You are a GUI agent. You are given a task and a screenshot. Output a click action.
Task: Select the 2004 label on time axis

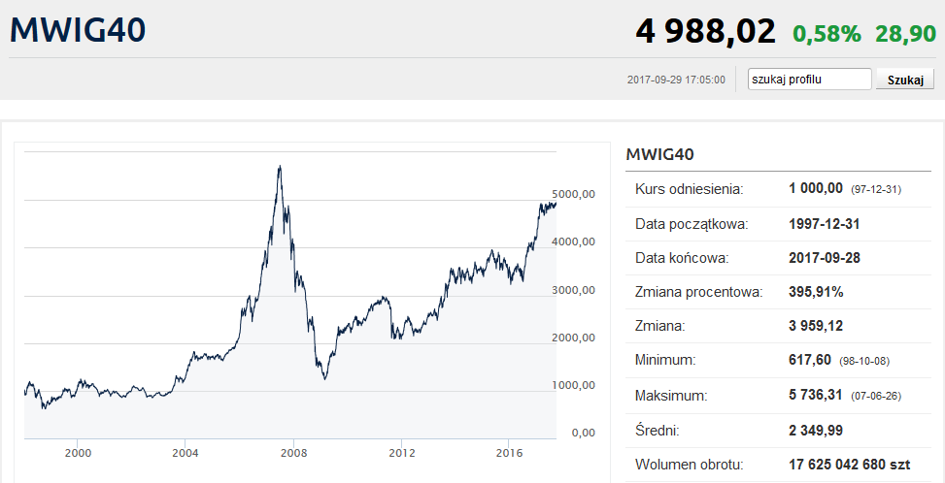(x=185, y=453)
